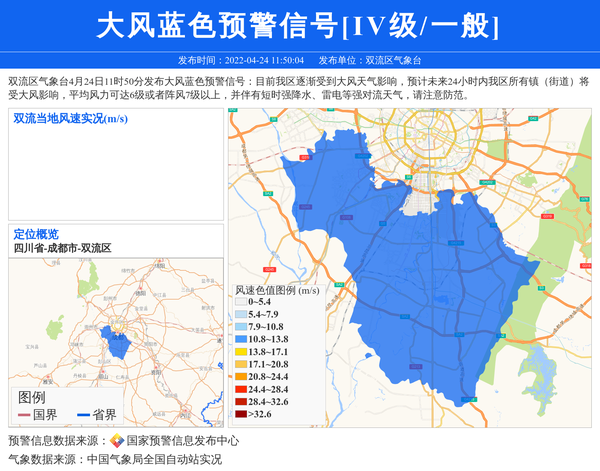
Task: Click Shuangliu's blue shape in overview map
Action: (x=116, y=342)
